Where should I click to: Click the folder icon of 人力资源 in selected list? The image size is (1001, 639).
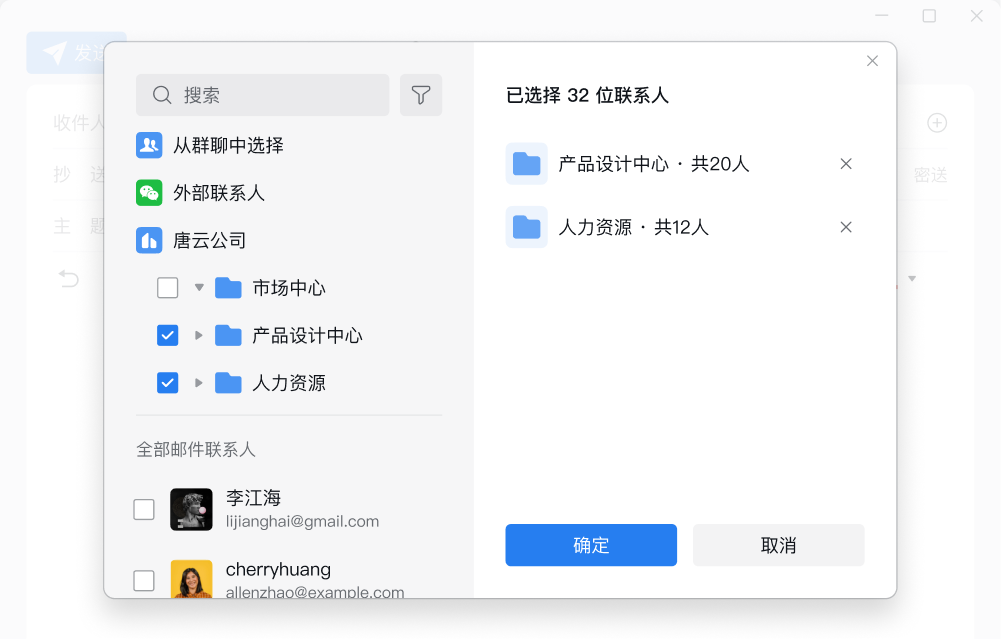(526, 227)
